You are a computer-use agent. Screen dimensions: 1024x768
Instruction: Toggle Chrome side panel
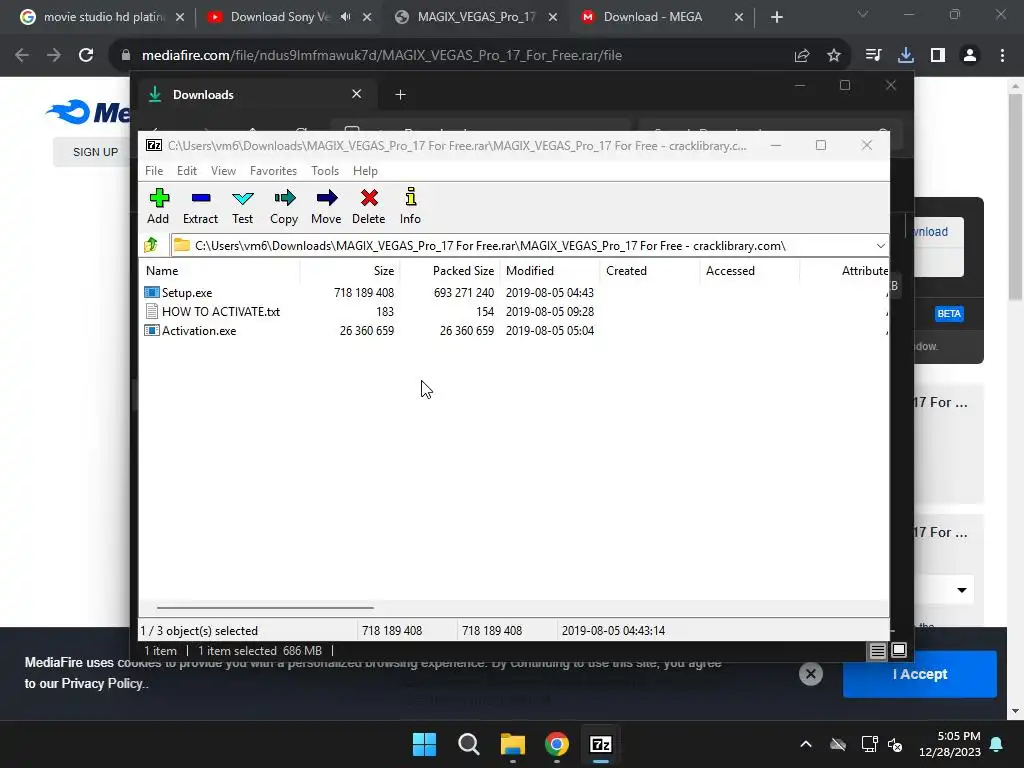[938, 56]
